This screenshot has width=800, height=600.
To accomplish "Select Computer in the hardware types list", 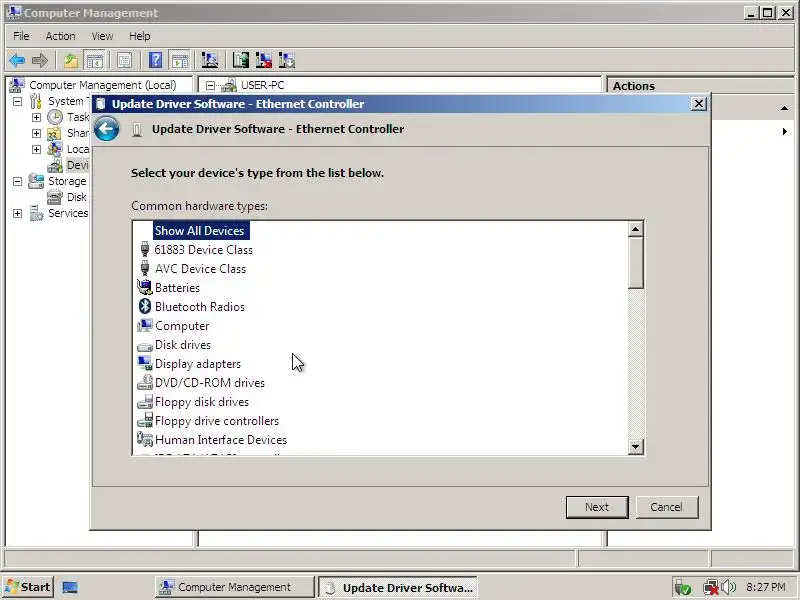I will [x=182, y=326].
